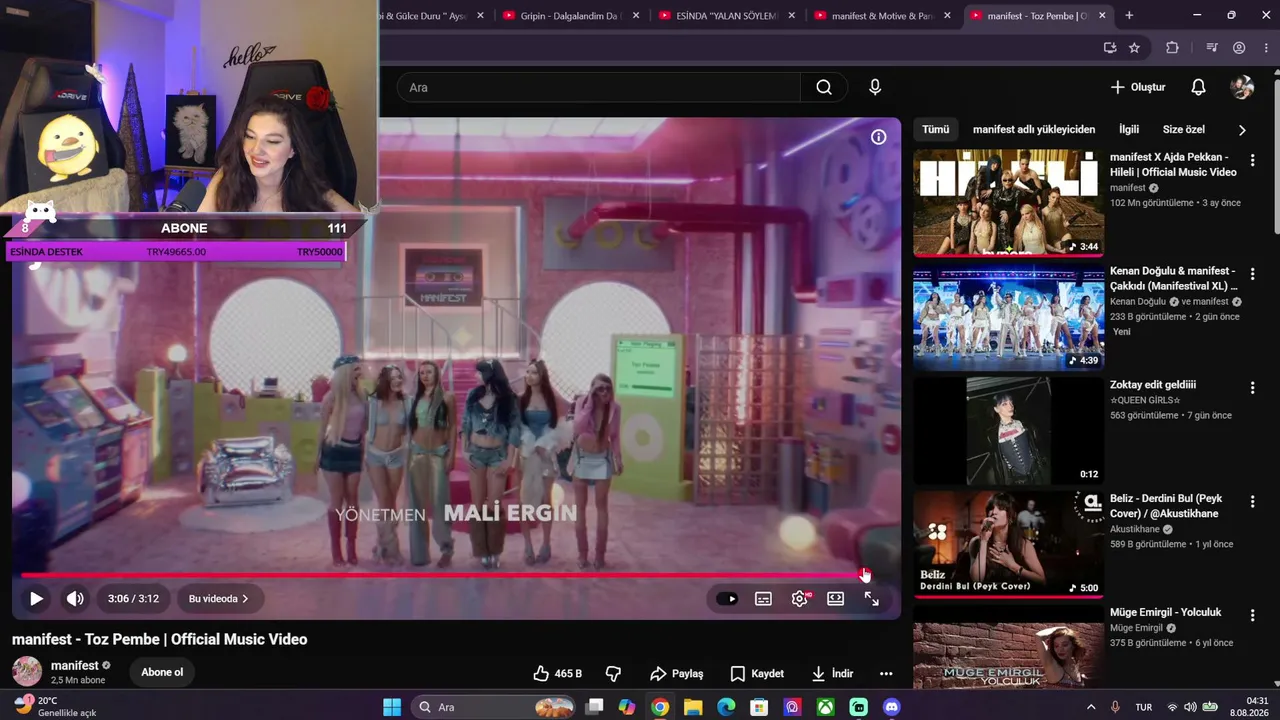
Task: Open Chrome media controls icon
Action: pyautogui.click(x=1212, y=47)
